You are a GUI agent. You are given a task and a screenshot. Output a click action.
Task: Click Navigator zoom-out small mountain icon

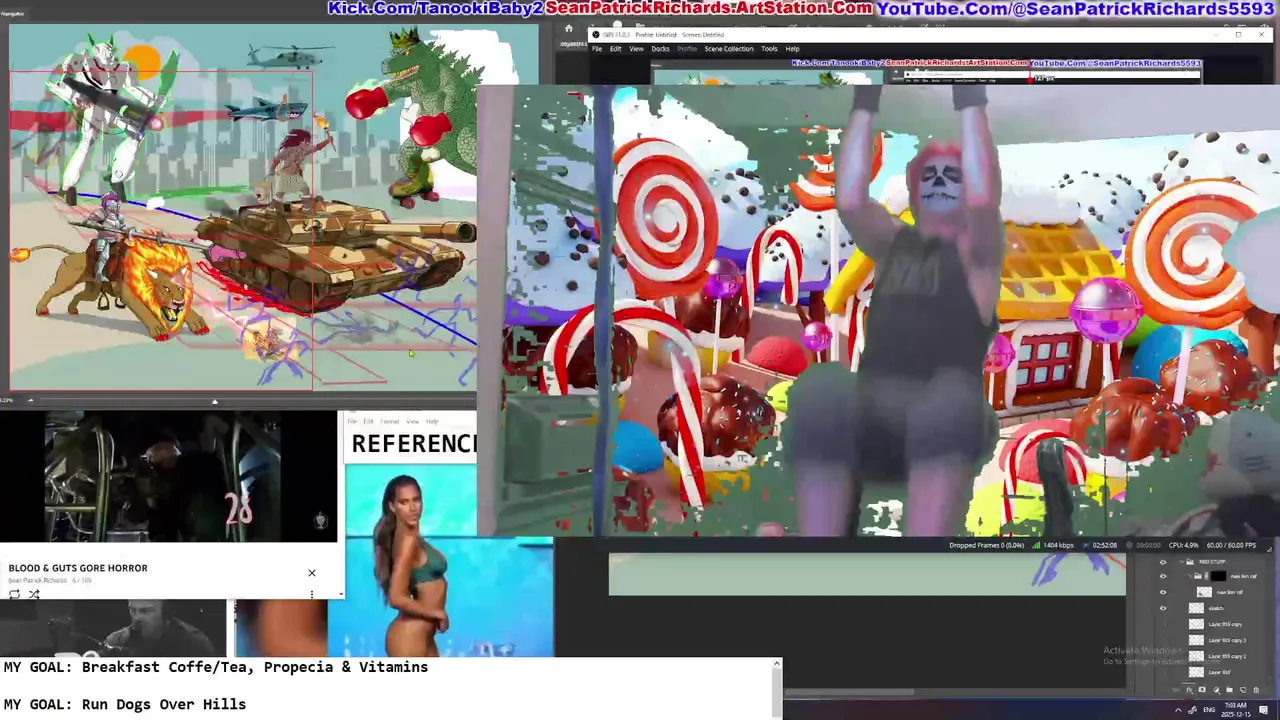click(31, 400)
